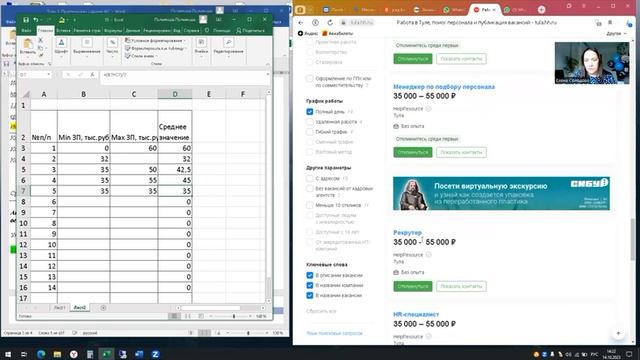The width and height of the screenshot is (640, 360).
Task: Save the Excel workbook via toolbar icon
Action: (26, 20)
